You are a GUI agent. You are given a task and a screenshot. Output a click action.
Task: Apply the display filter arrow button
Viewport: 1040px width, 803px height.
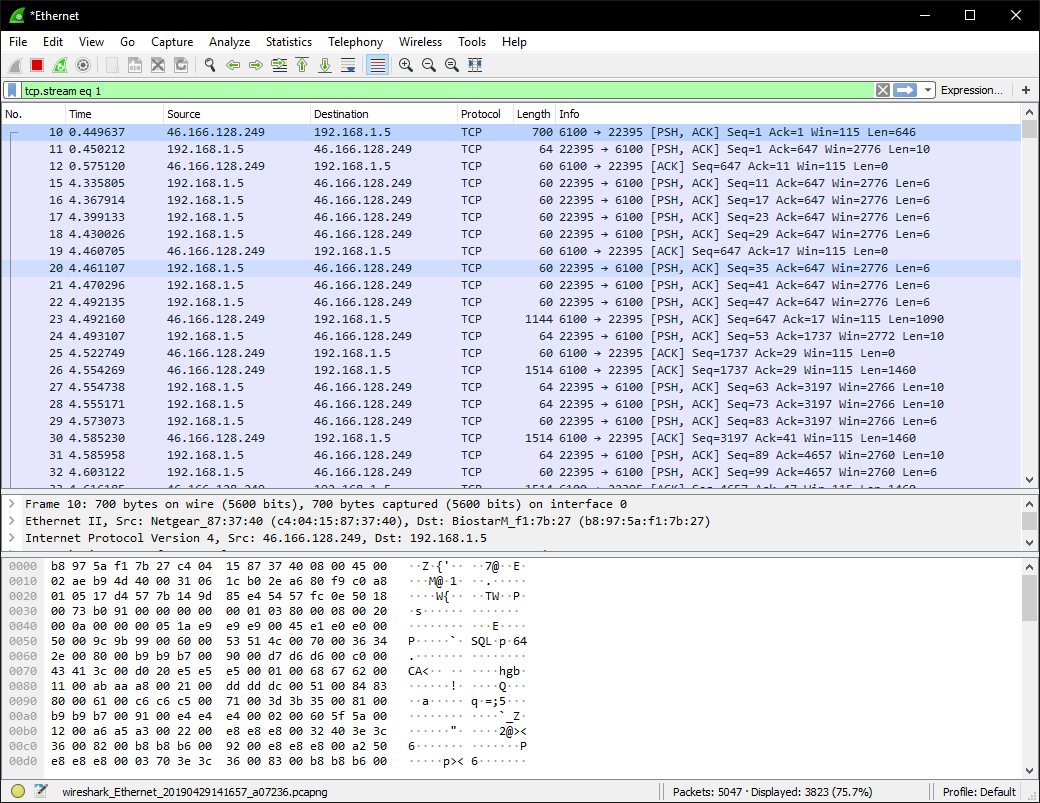pyautogui.click(x=905, y=90)
